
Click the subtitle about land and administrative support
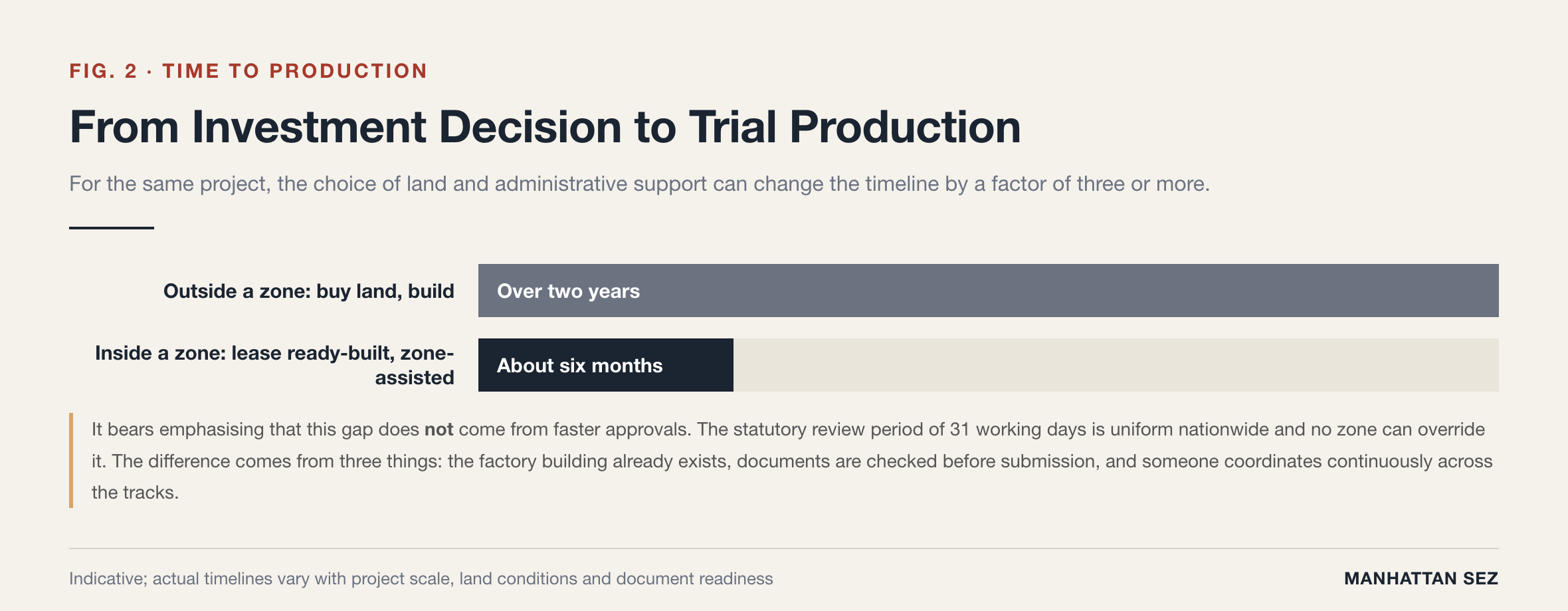639,183
